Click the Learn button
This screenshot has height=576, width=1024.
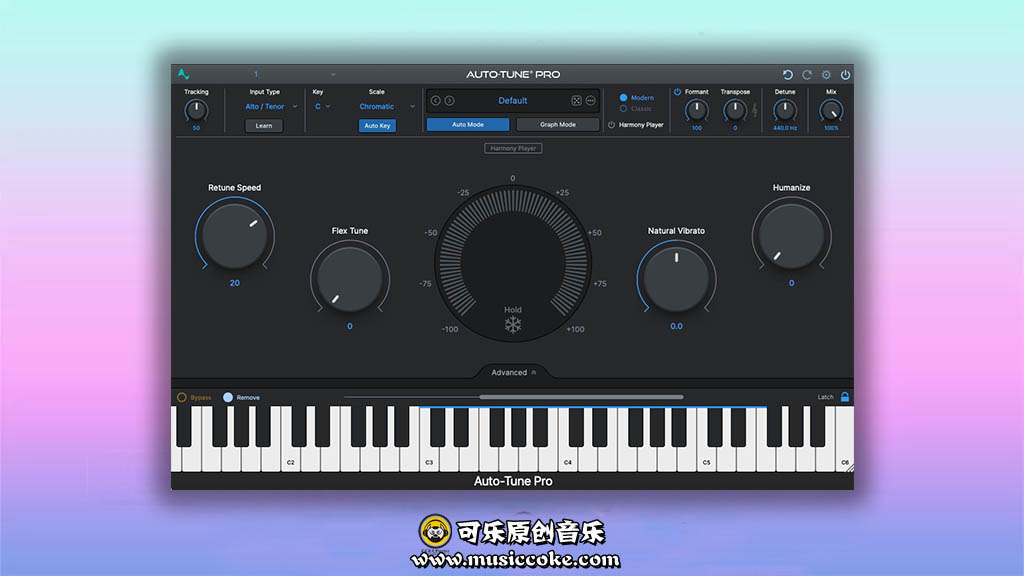pos(264,125)
